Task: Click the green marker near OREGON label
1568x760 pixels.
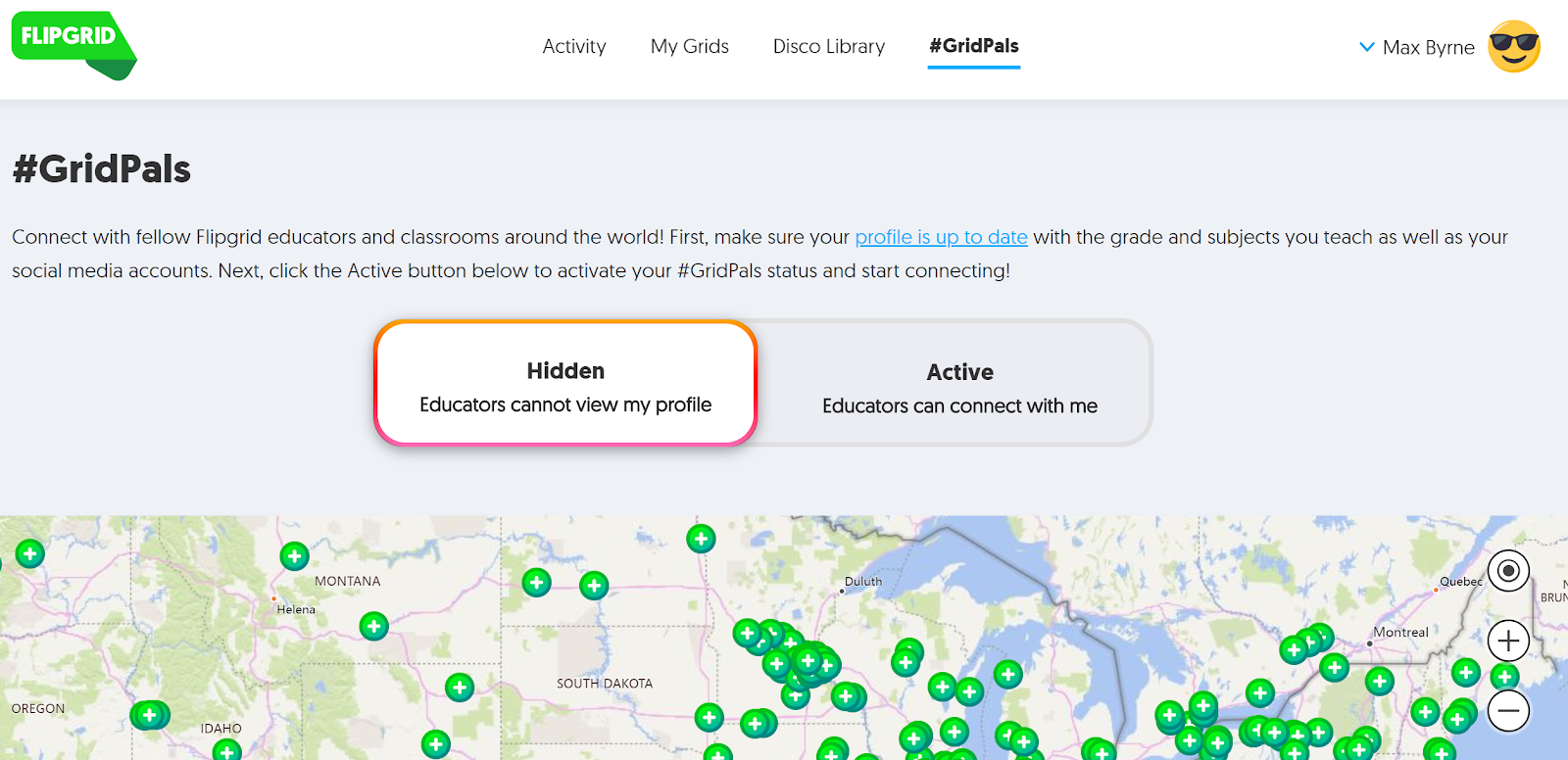Action: coord(149,715)
